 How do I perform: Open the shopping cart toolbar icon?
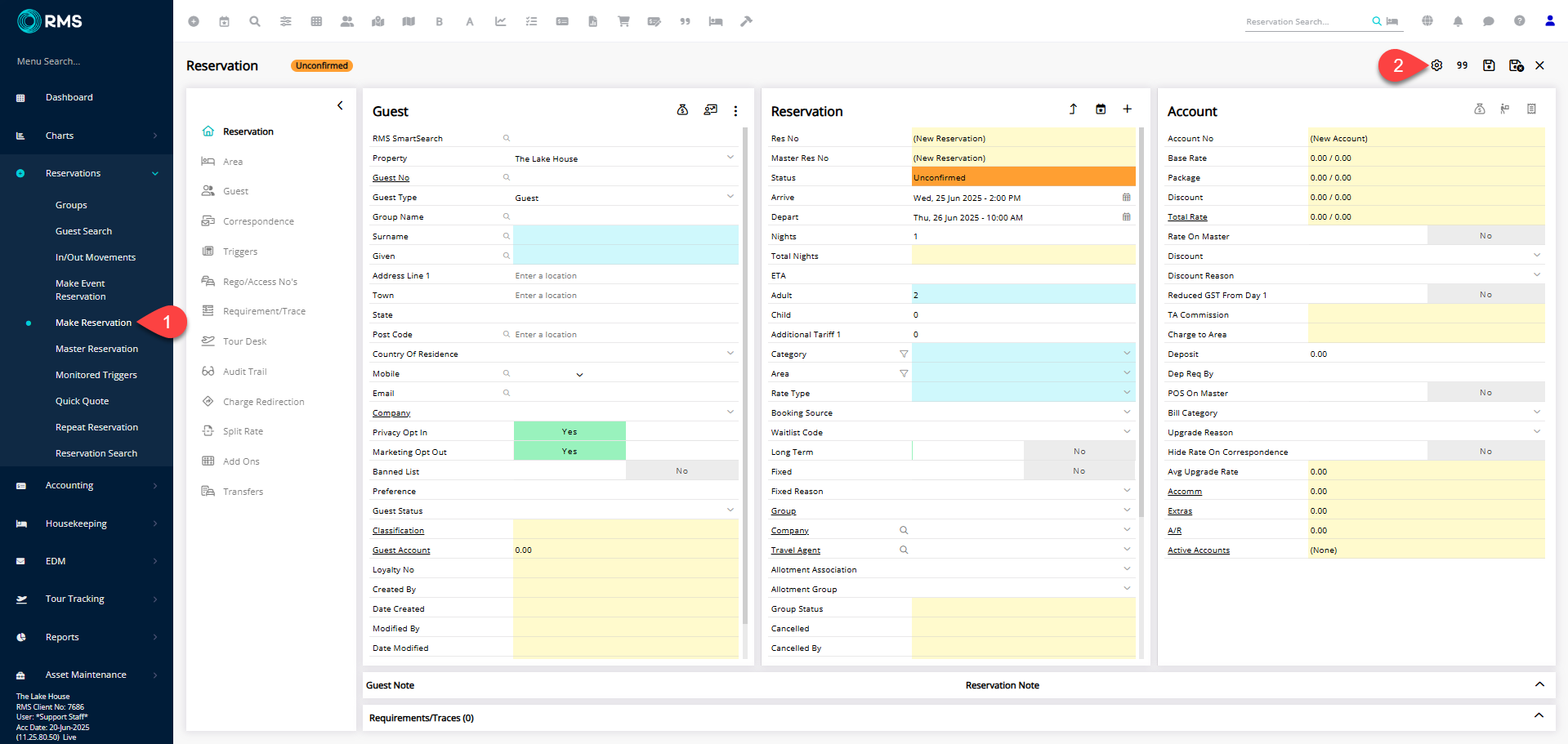point(623,22)
